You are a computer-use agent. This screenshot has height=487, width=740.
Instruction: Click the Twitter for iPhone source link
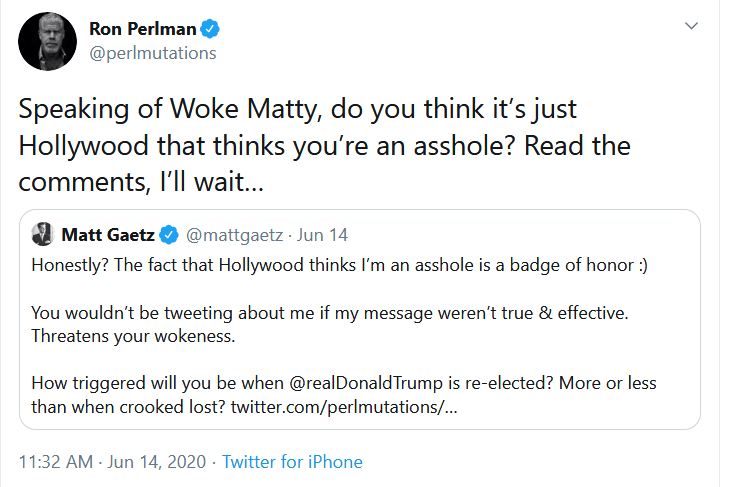click(292, 462)
